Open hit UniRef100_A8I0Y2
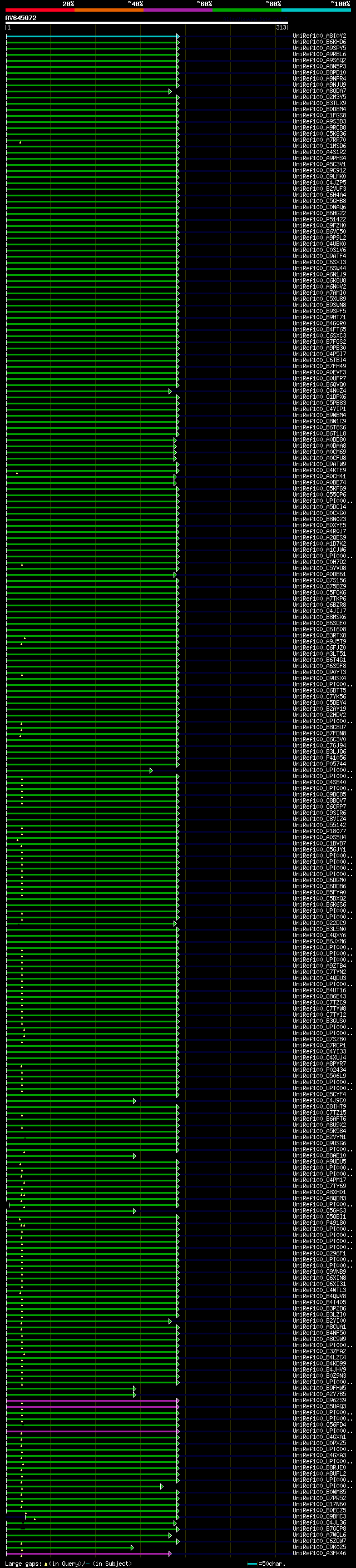This screenshot has height=1568, width=356. coord(319,36)
